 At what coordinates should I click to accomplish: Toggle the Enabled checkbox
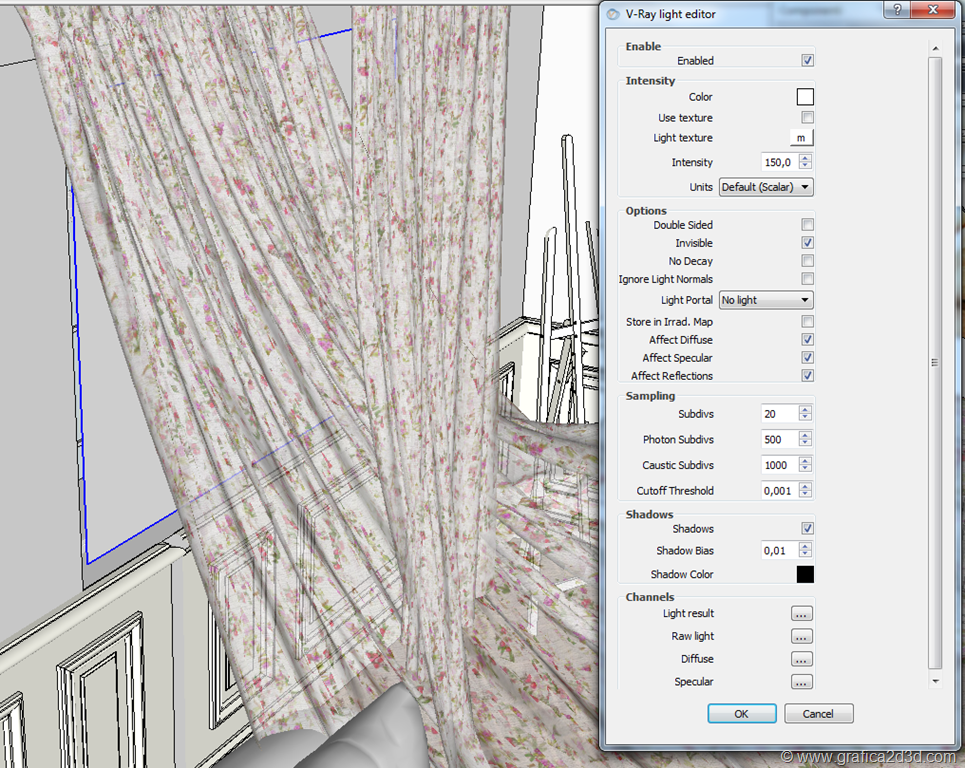808,61
